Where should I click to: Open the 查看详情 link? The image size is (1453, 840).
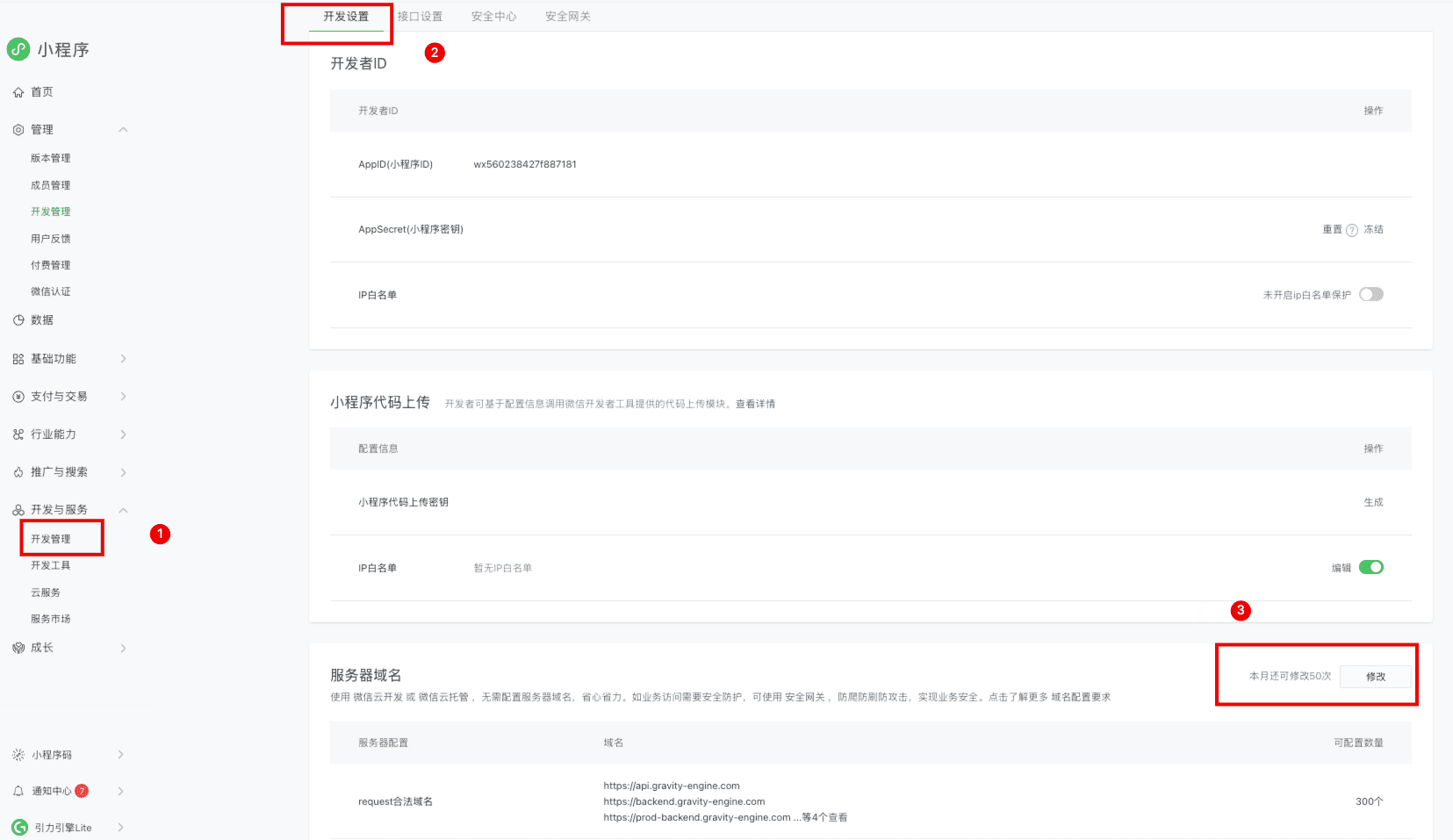[x=755, y=405]
